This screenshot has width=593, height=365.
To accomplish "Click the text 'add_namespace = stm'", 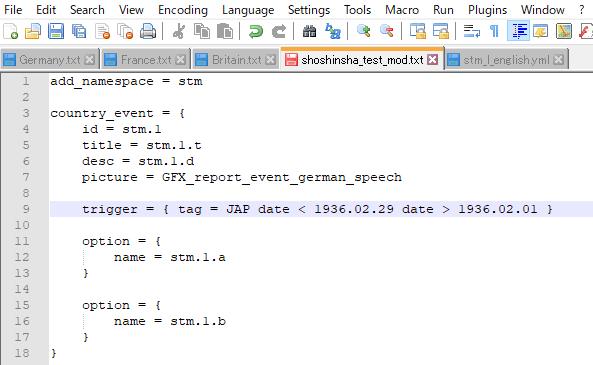I will tap(126, 82).
